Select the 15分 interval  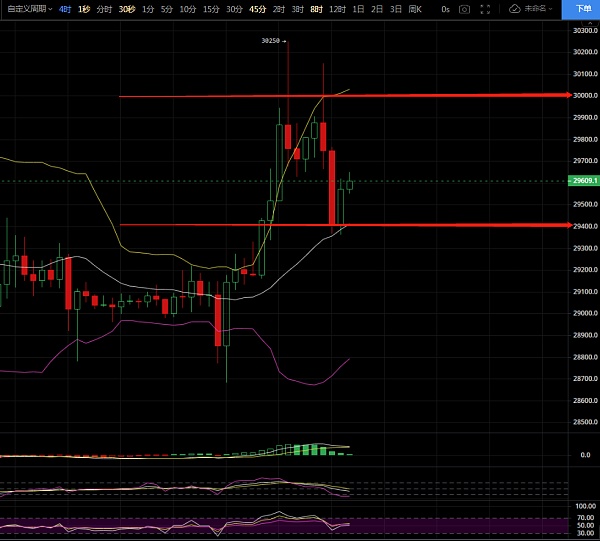(x=211, y=9)
